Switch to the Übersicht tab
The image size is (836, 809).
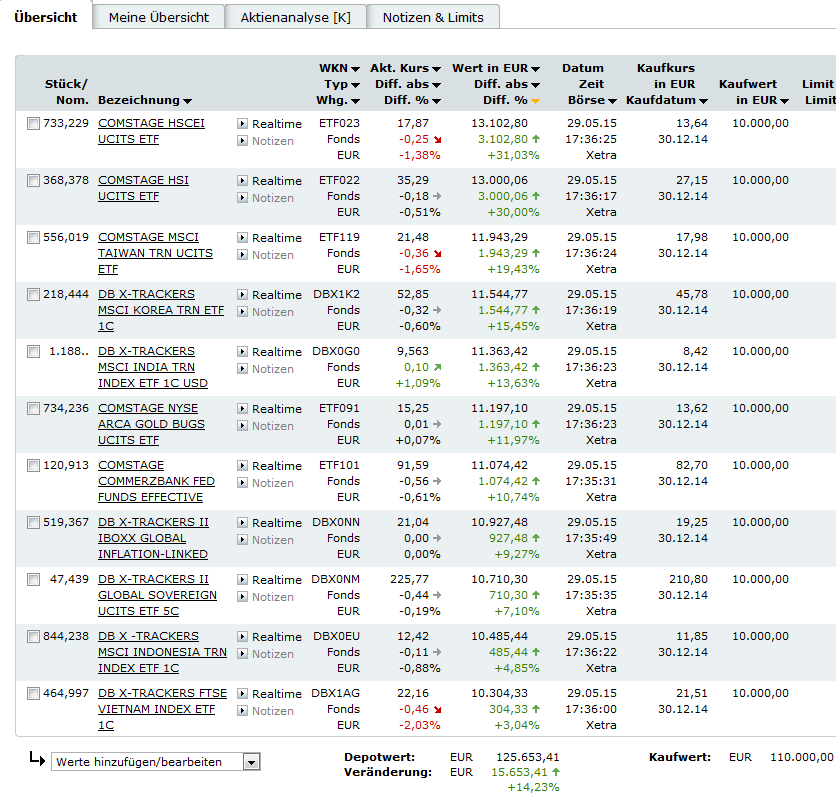coord(46,18)
